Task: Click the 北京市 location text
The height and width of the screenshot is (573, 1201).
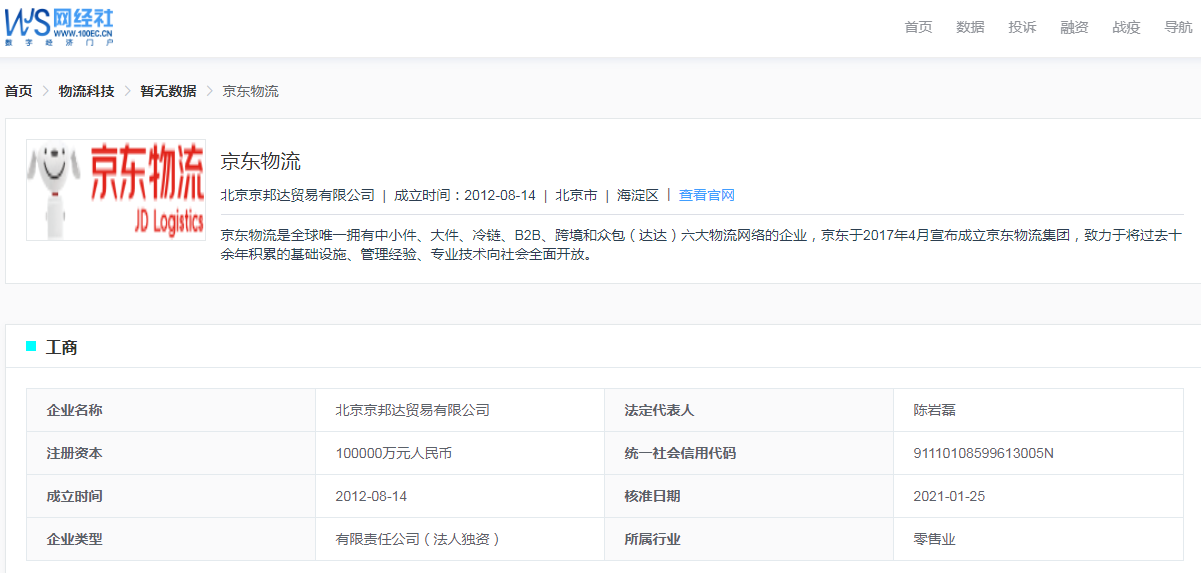Action: [576, 195]
